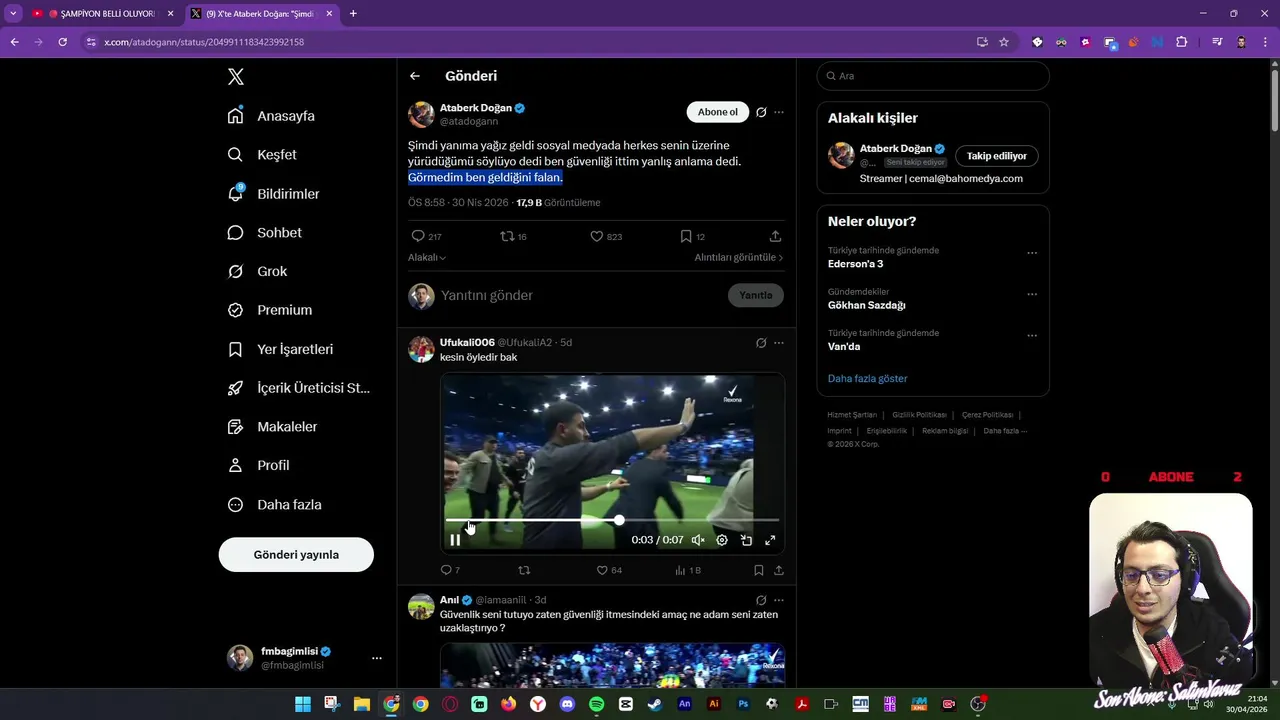Open a new browser tab
The height and width of the screenshot is (720, 1280).
pyautogui.click(x=353, y=14)
